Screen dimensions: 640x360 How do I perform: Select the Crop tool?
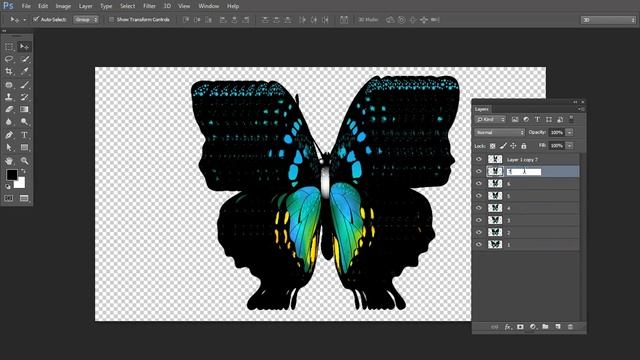pos(9,71)
